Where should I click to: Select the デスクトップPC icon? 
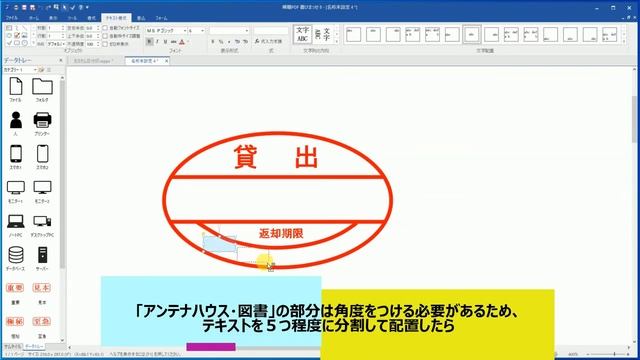point(42,221)
